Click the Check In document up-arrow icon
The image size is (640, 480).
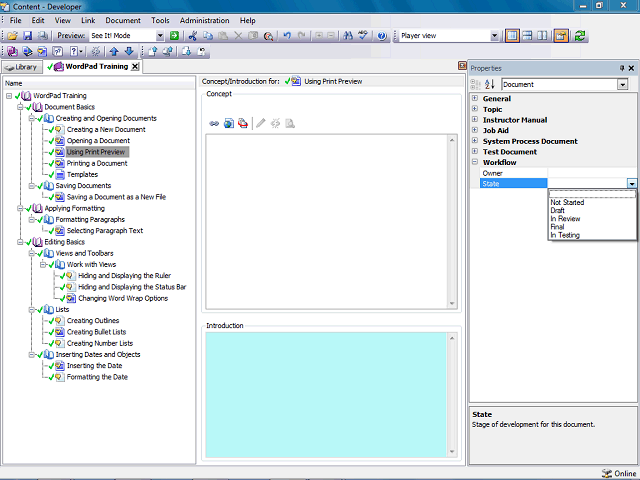(x=153, y=51)
